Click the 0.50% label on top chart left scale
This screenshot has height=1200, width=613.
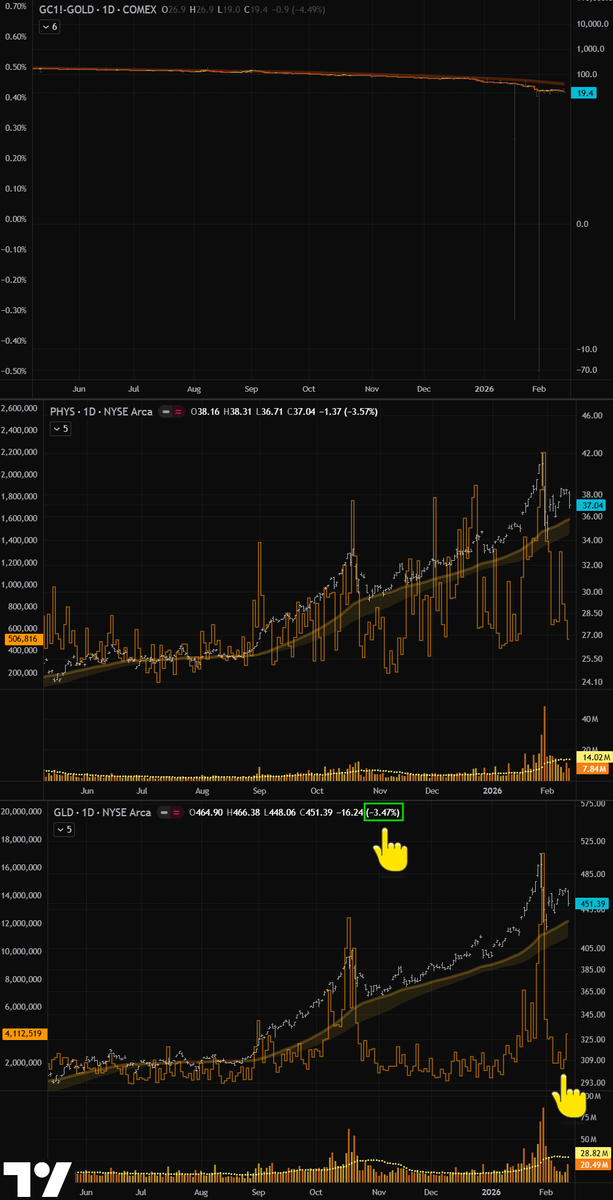pos(16,67)
